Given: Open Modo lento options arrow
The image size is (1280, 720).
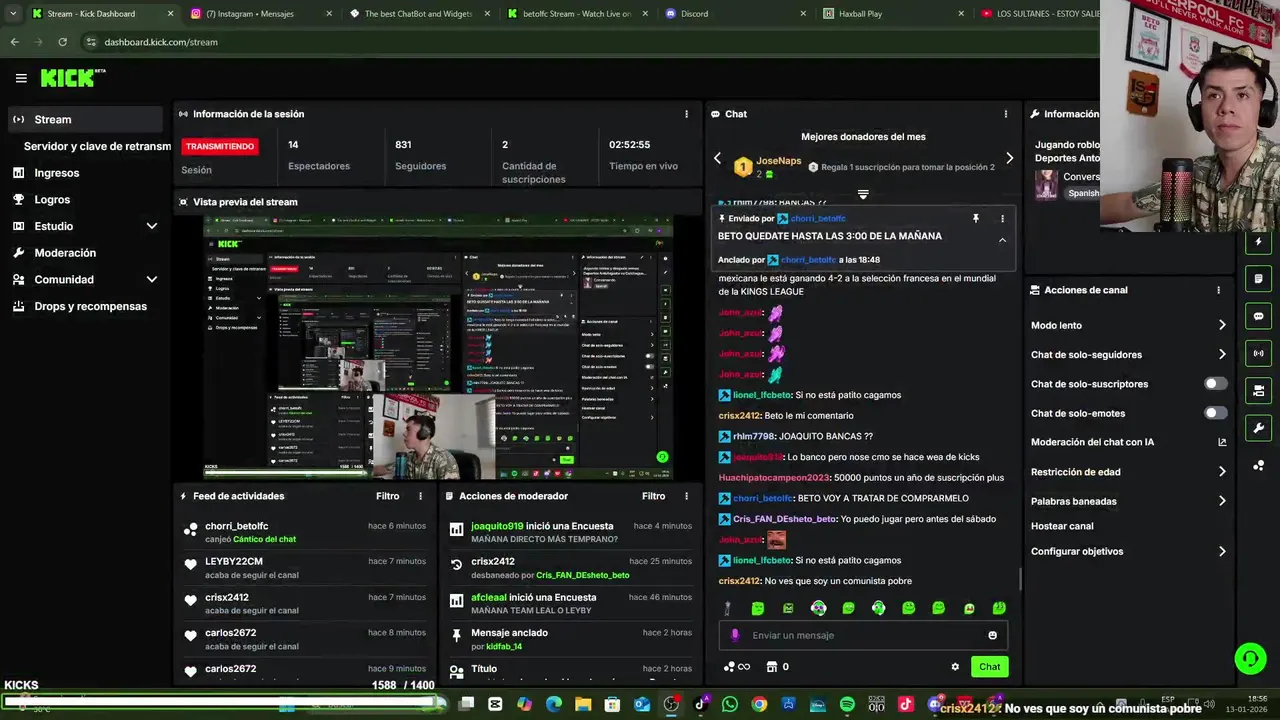Looking at the screenshot, I should 1222,325.
